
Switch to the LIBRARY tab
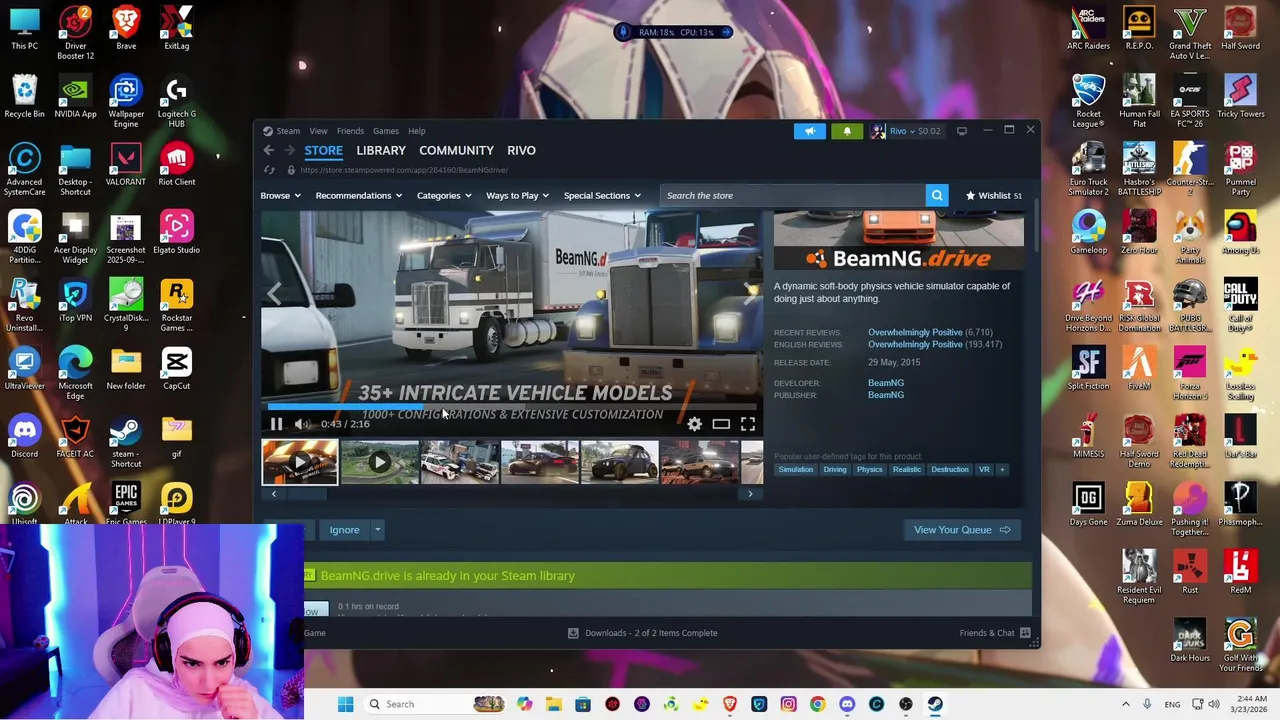(381, 150)
